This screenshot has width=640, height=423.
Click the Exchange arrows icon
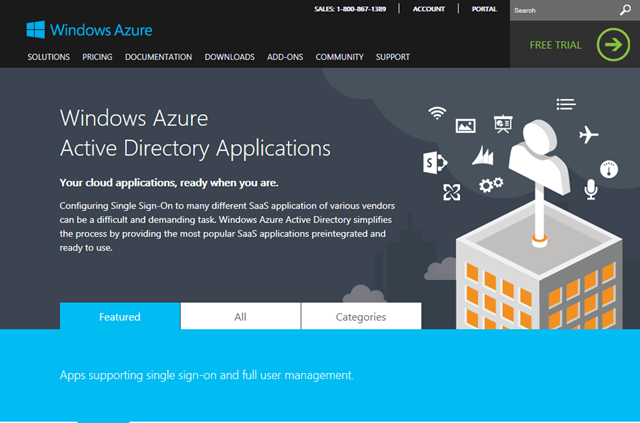(x=451, y=192)
